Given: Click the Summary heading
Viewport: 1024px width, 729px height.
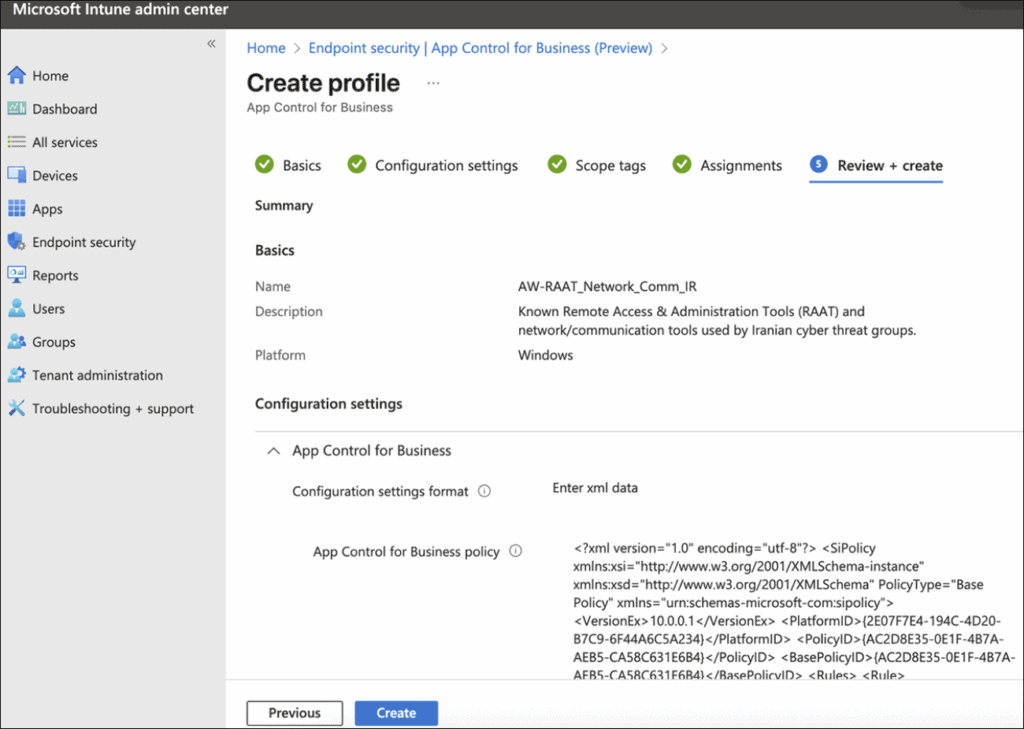Looking at the screenshot, I should click(x=283, y=206).
